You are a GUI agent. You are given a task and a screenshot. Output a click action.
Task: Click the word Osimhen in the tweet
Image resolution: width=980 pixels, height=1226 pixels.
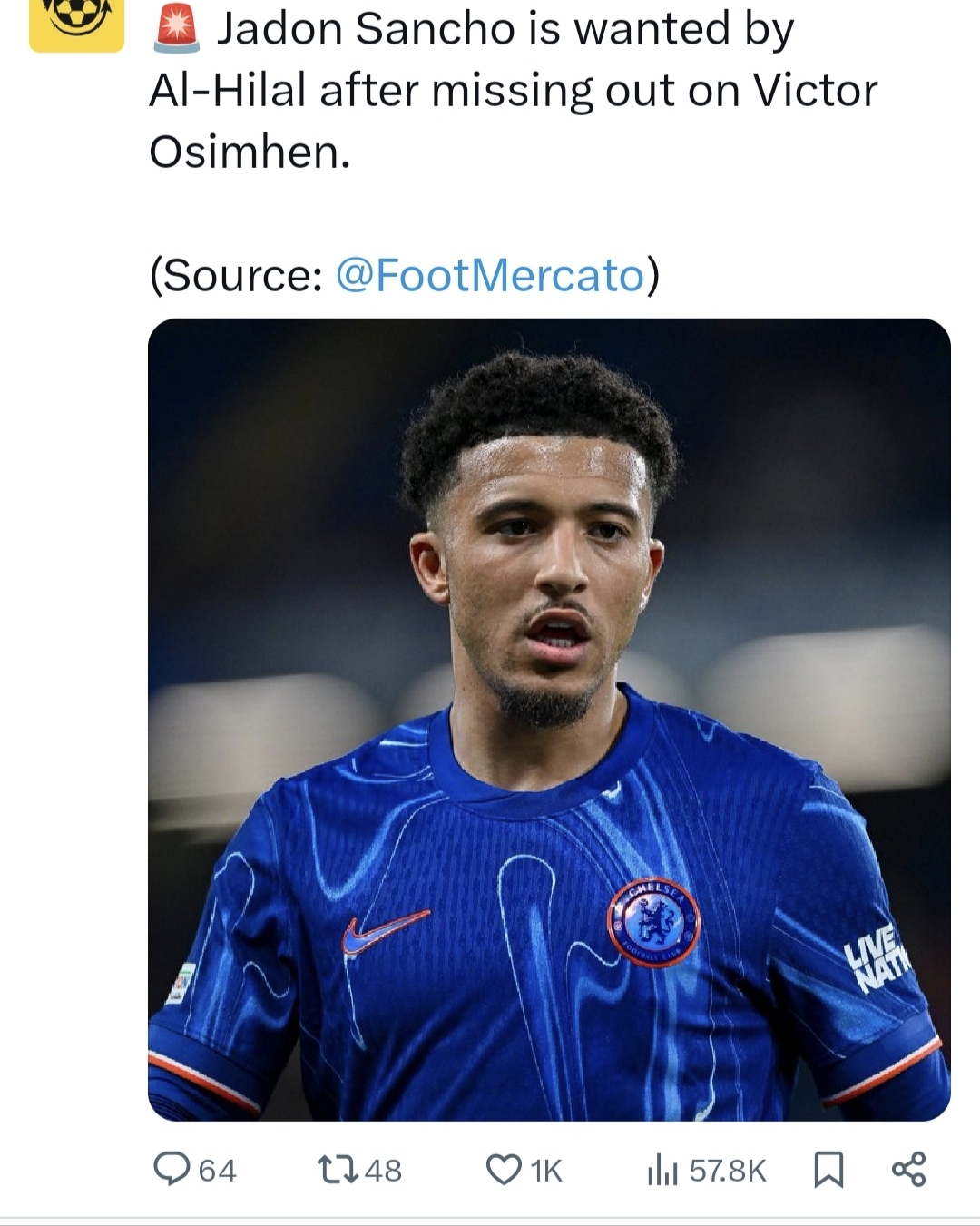click(250, 152)
